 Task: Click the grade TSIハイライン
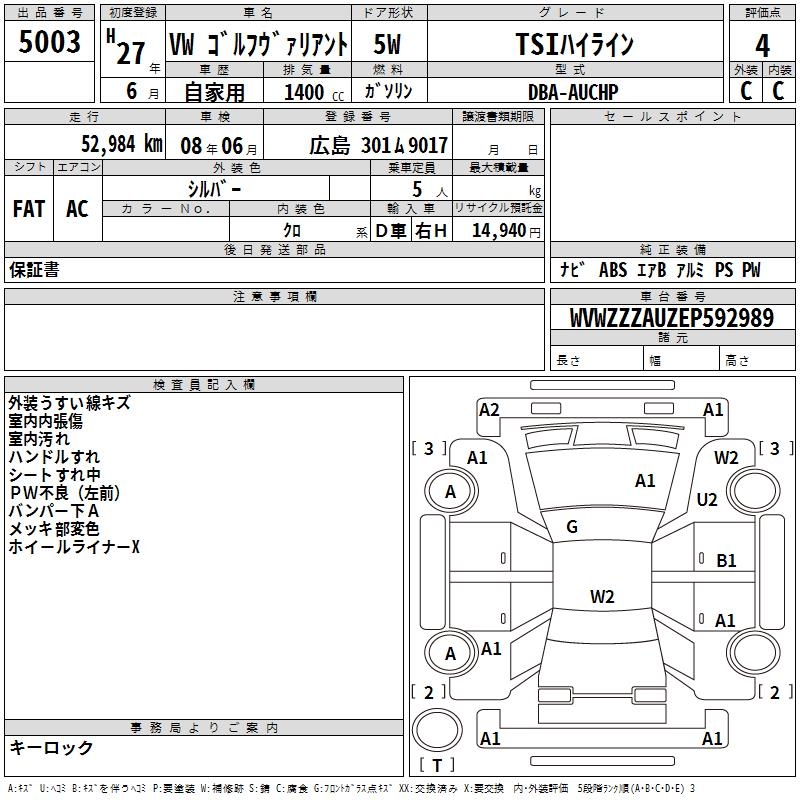pos(574,44)
